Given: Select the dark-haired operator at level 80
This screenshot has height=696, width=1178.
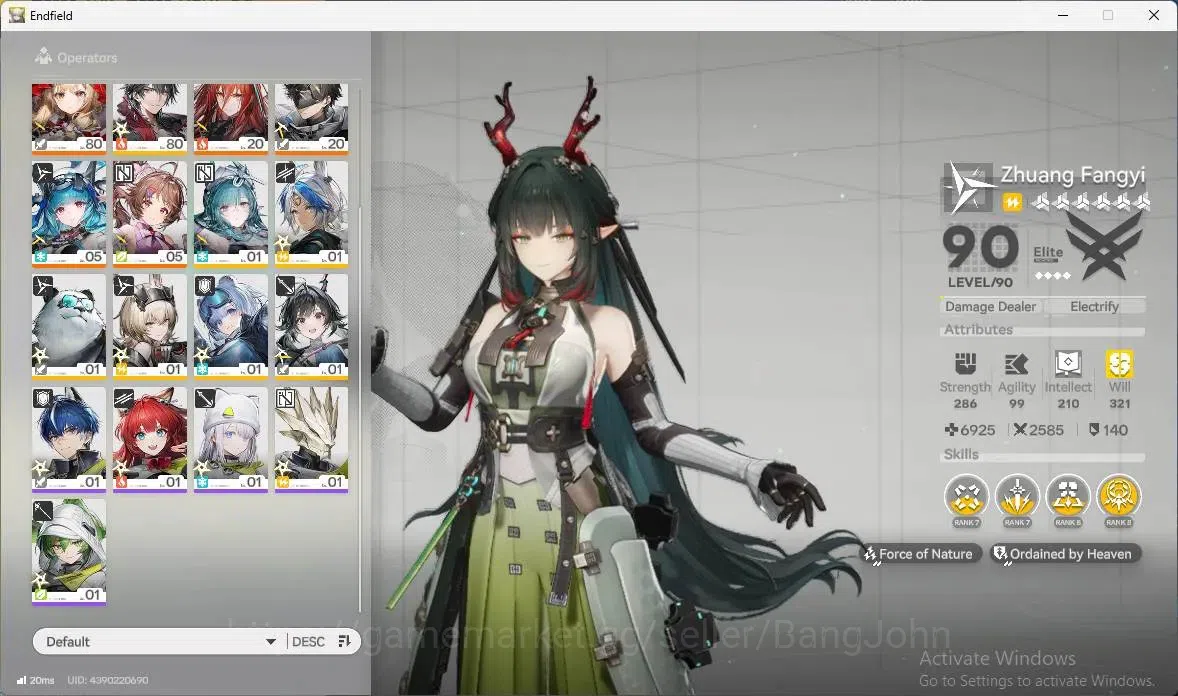Looking at the screenshot, I should pos(150,118).
